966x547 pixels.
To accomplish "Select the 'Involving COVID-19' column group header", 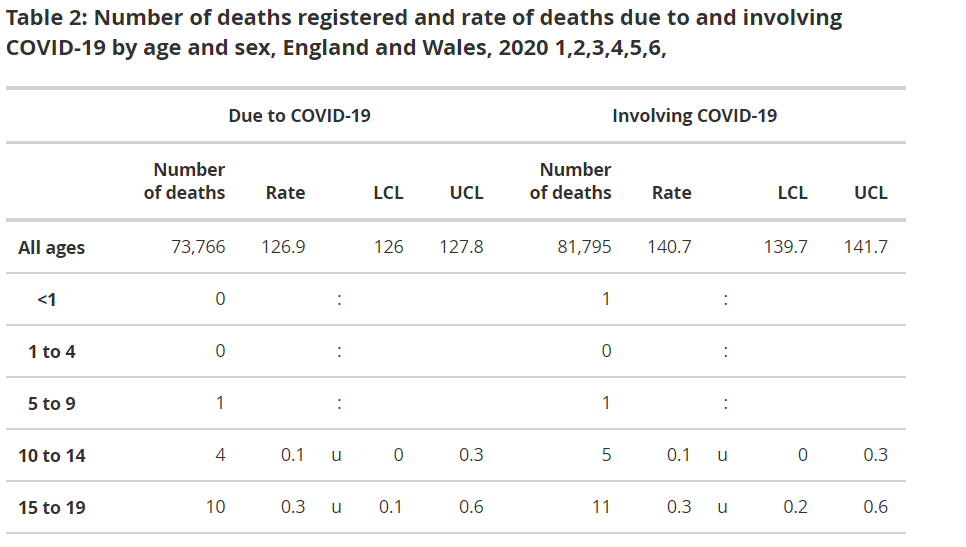I will point(694,115).
